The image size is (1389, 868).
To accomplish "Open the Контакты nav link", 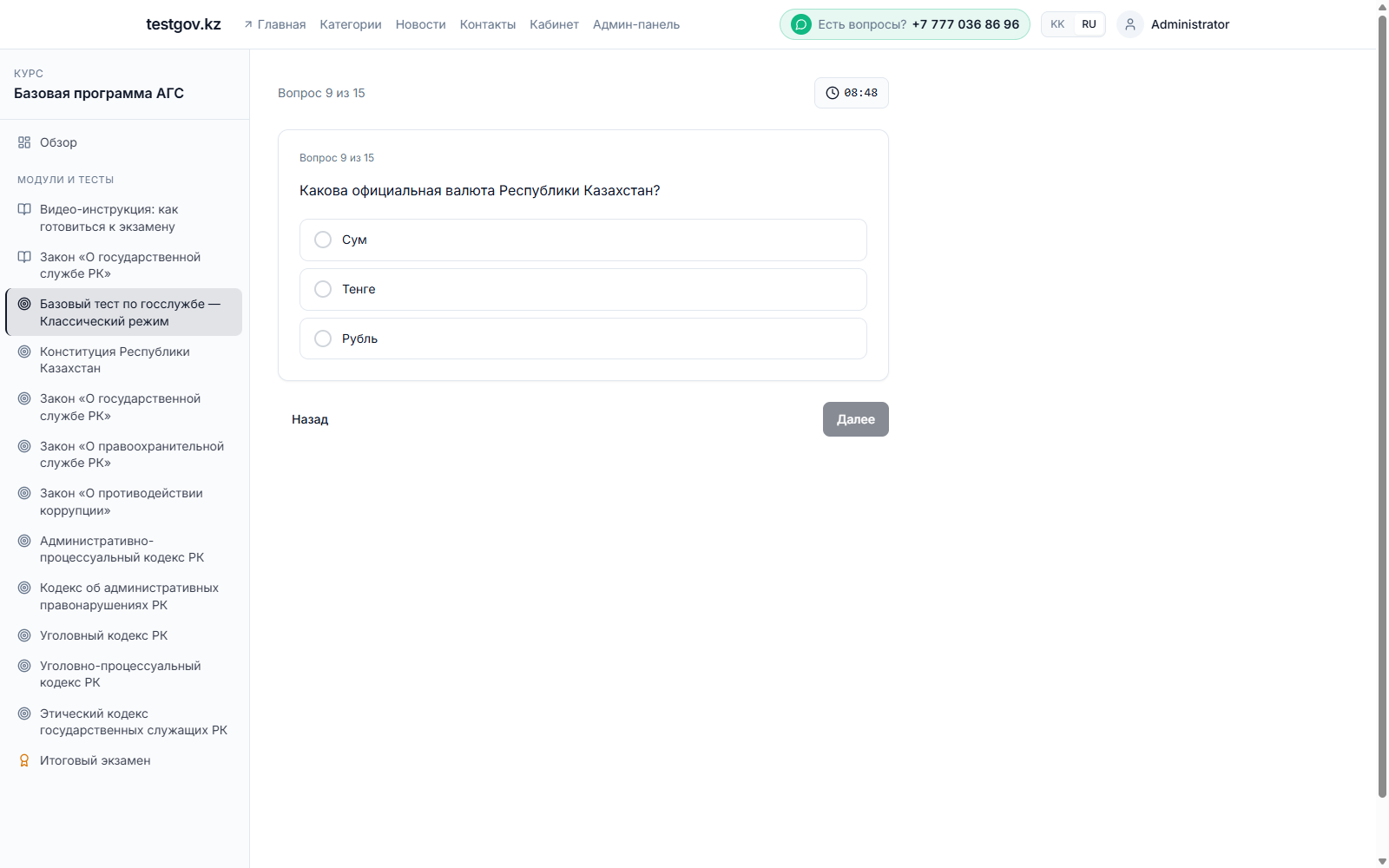I will tap(488, 24).
